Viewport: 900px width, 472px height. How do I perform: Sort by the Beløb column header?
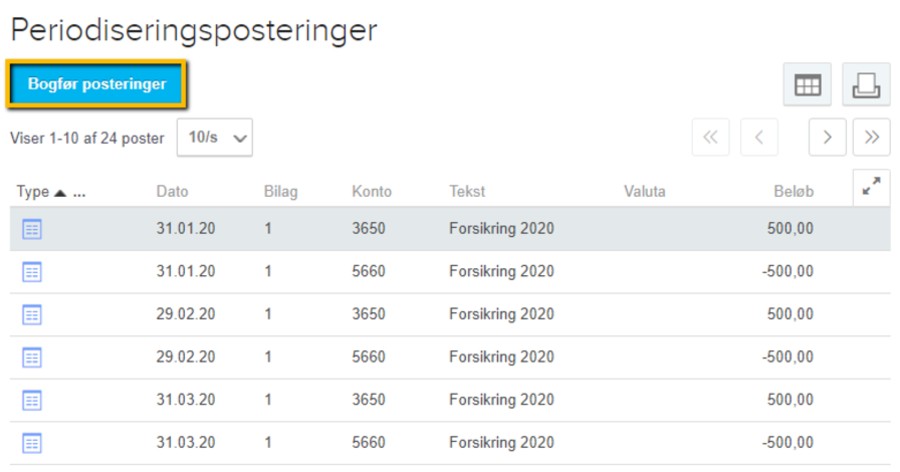point(793,192)
